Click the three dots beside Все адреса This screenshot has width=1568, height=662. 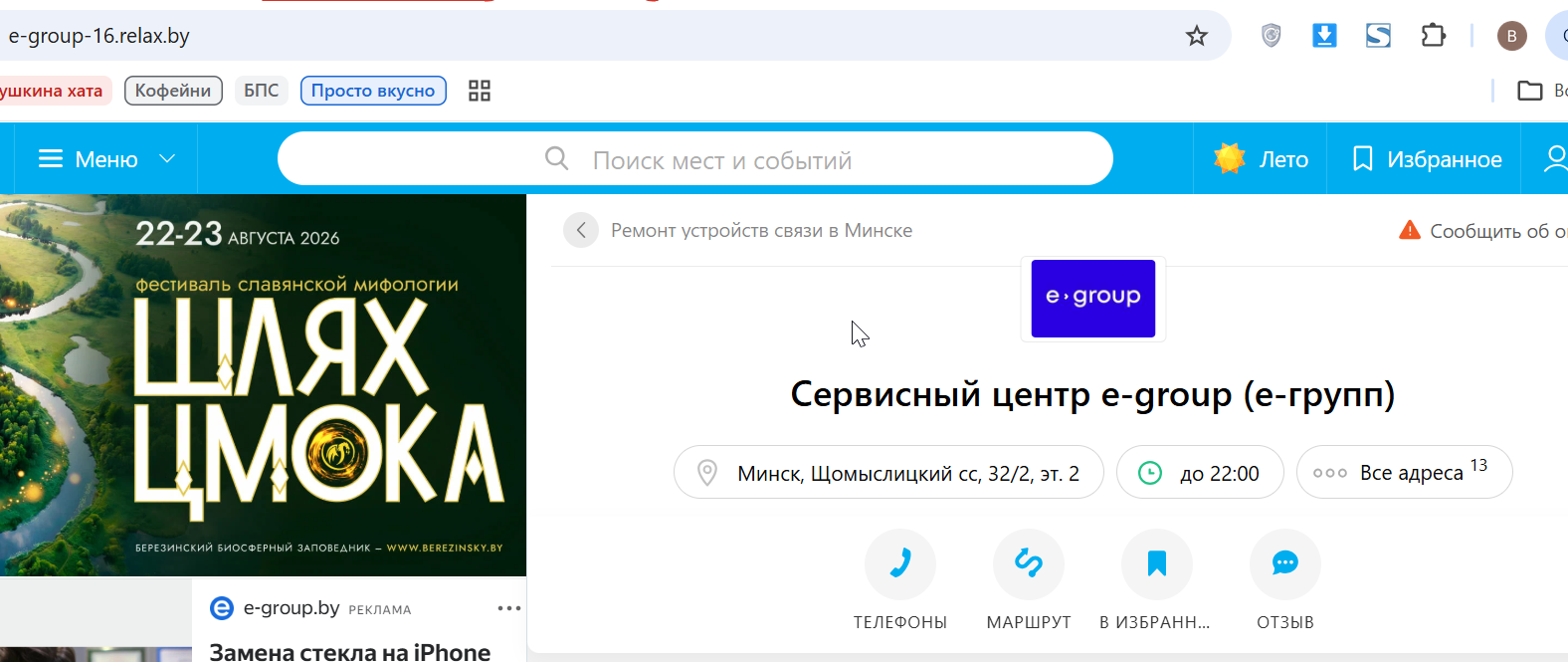pyautogui.click(x=1330, y=473)
